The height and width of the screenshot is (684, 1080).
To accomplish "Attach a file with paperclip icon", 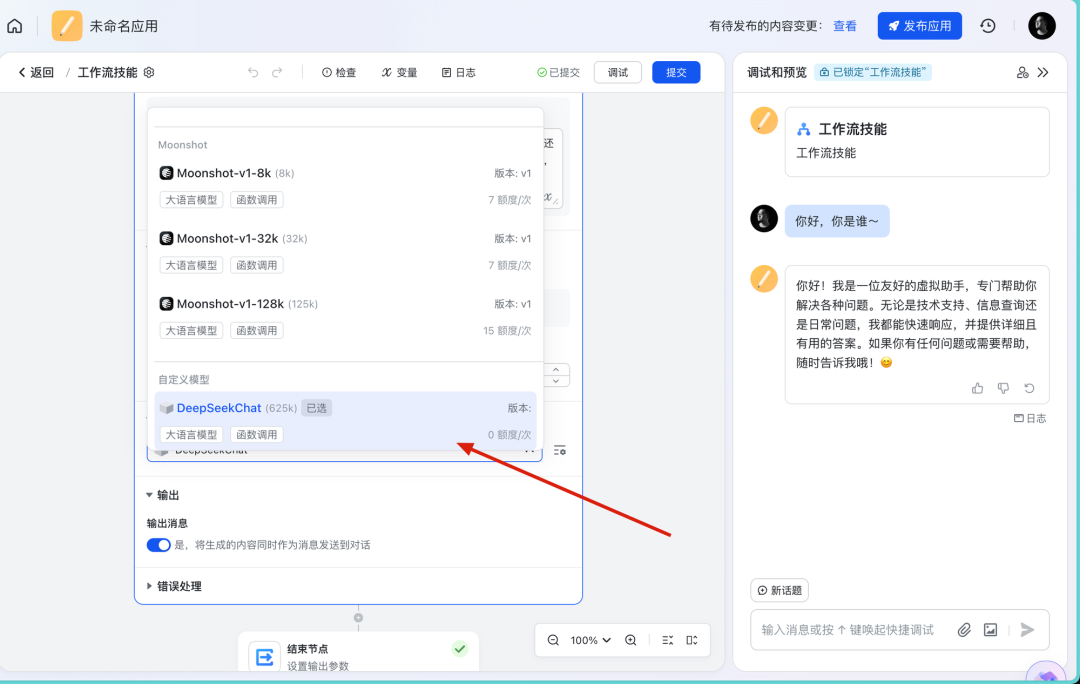I will pyautogui.click(x=964, y=630).
